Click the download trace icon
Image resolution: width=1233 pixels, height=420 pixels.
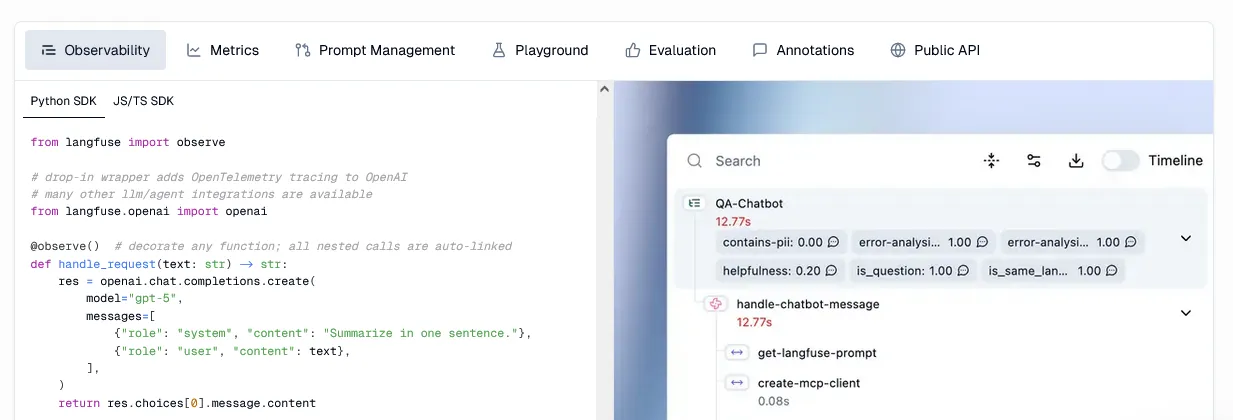[x=1076, y=161]
